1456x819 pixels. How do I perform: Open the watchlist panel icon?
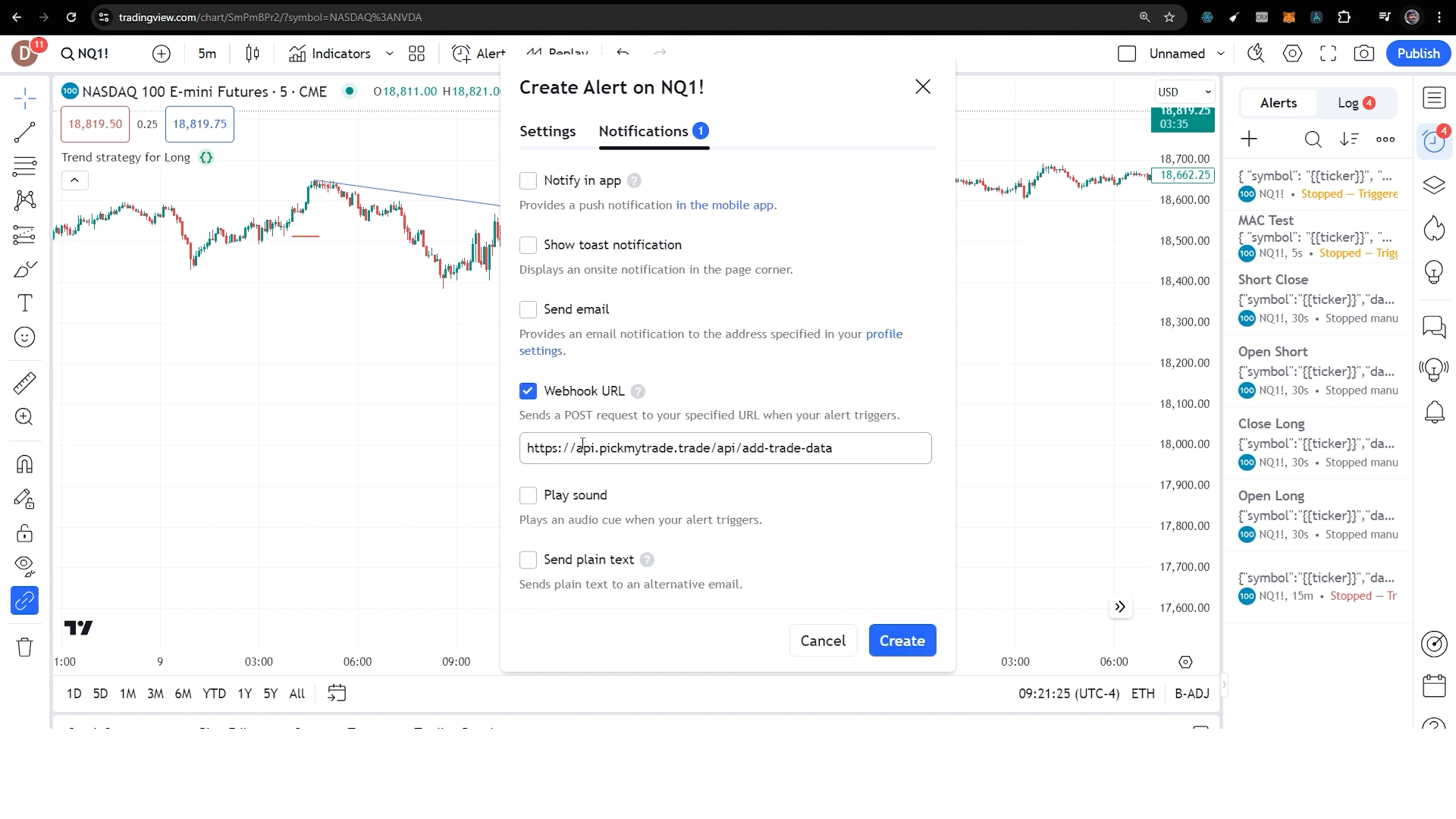point(1434,98)
